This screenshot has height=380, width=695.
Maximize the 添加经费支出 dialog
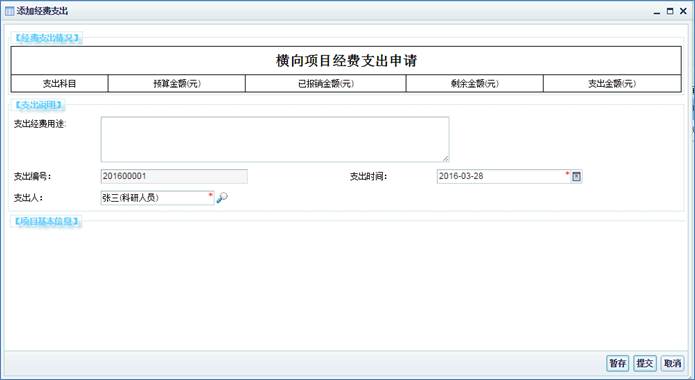point(670,12)
